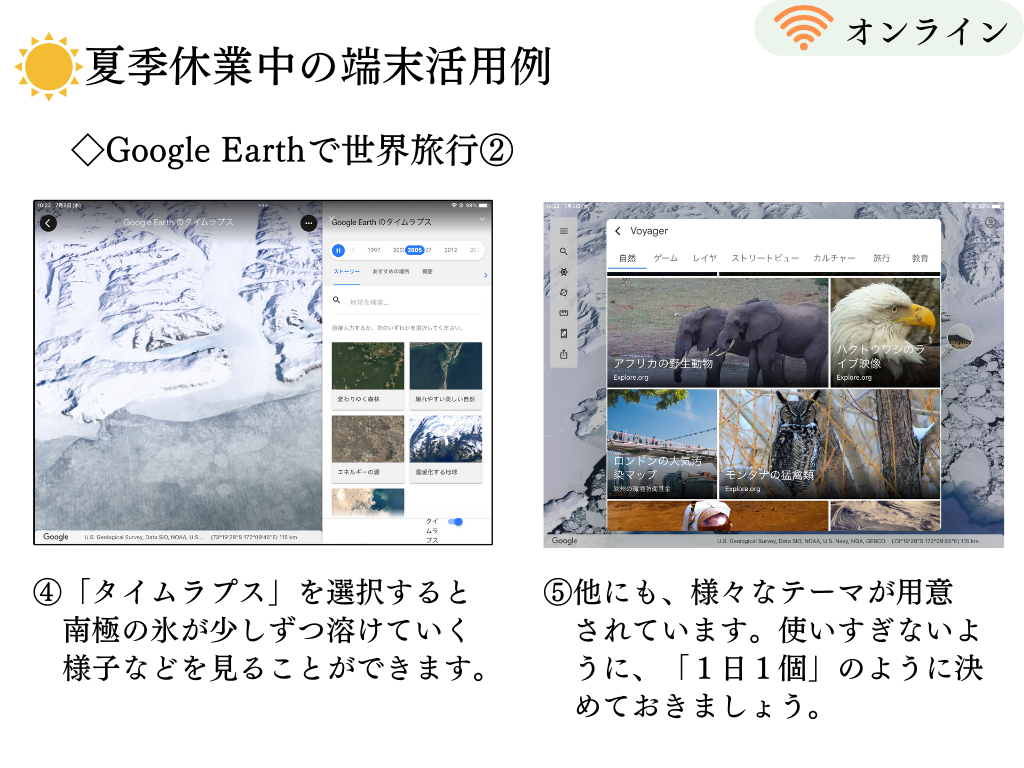The width and height of the screenshot is (1024, 768).
Task: Collapse the timelapse panel with top-right chevron
Action: pyautogui.click(x=482, y=219)
